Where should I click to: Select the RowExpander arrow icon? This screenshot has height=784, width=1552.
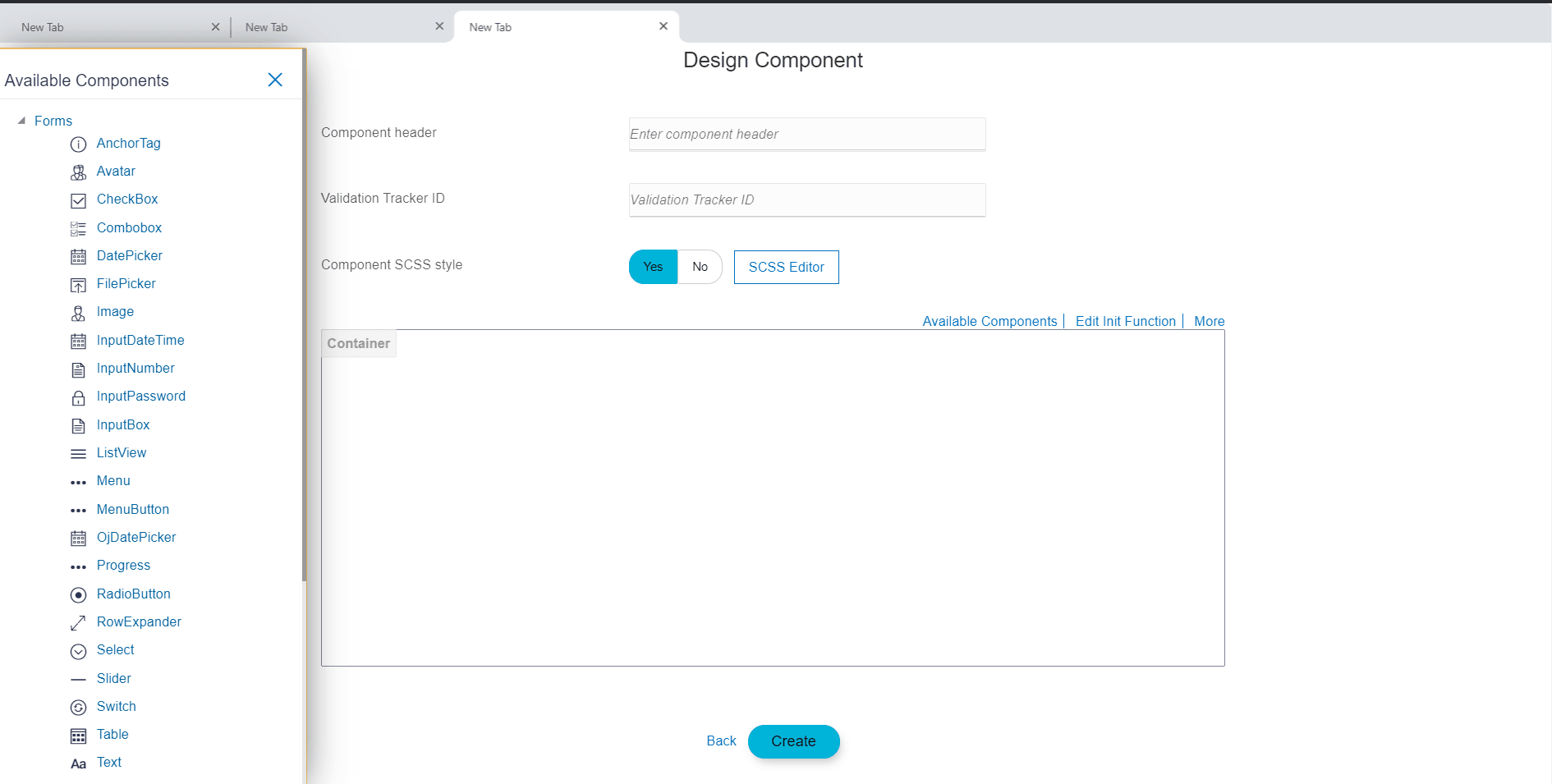[78, 622]
